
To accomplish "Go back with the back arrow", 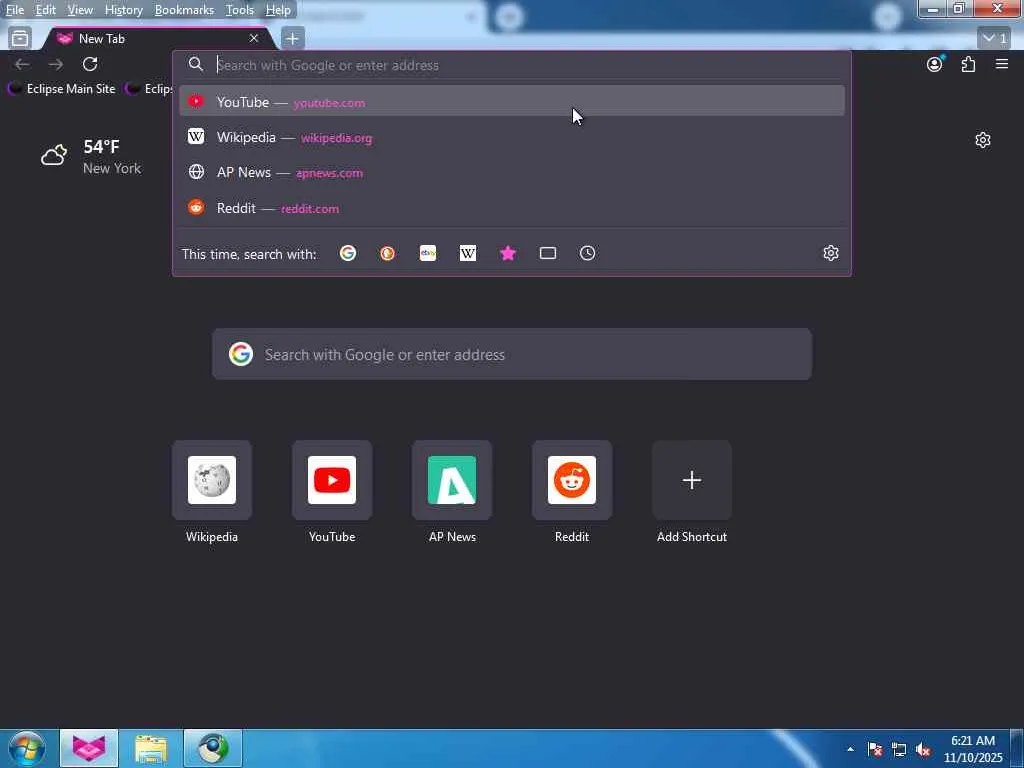I will coord(22,64).
